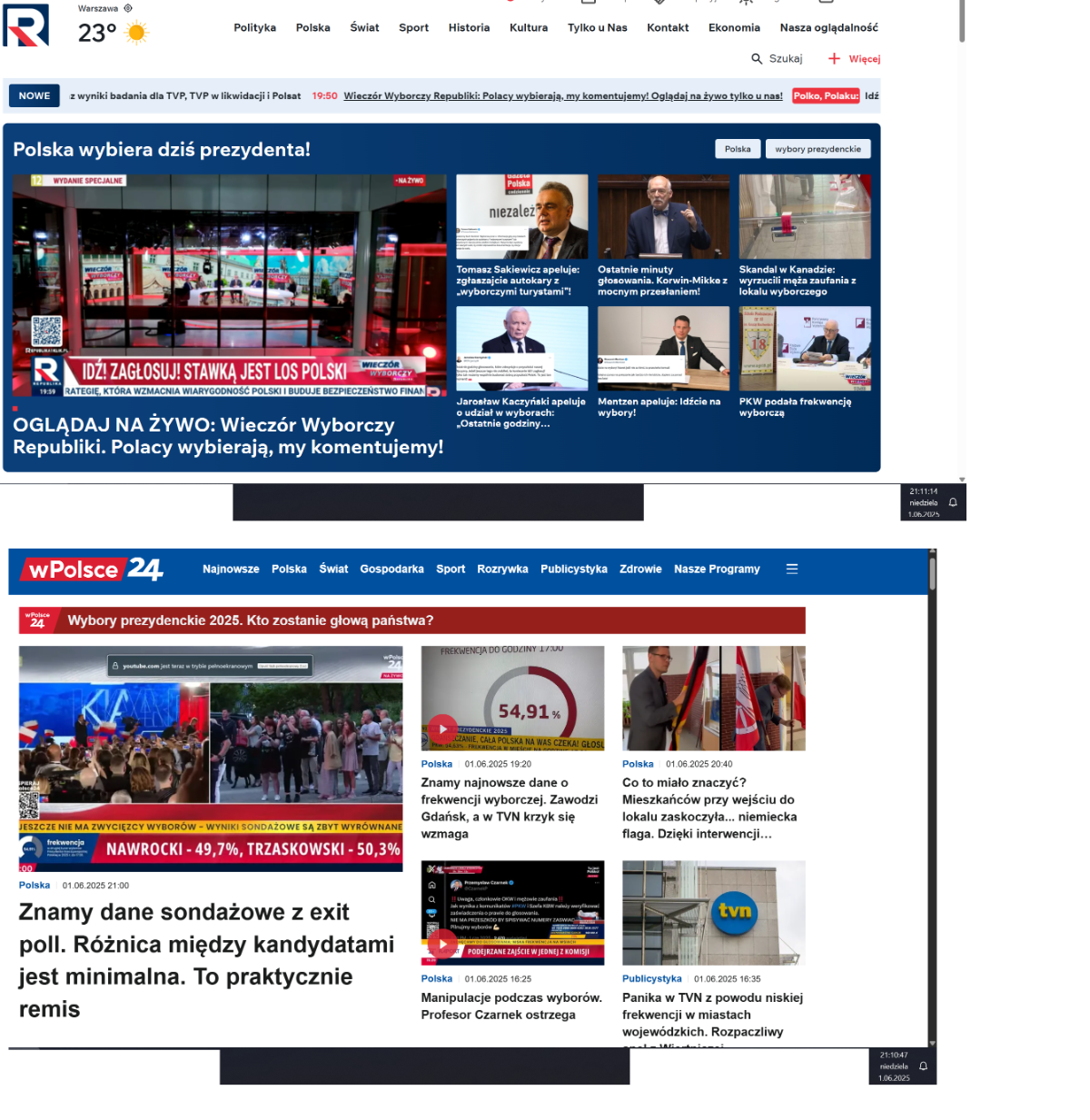Image resolution: width=1090 pixels, height=1120 pixels.
Task: Click the wybory prezydenckie tag button
Action: click(817, 149)
